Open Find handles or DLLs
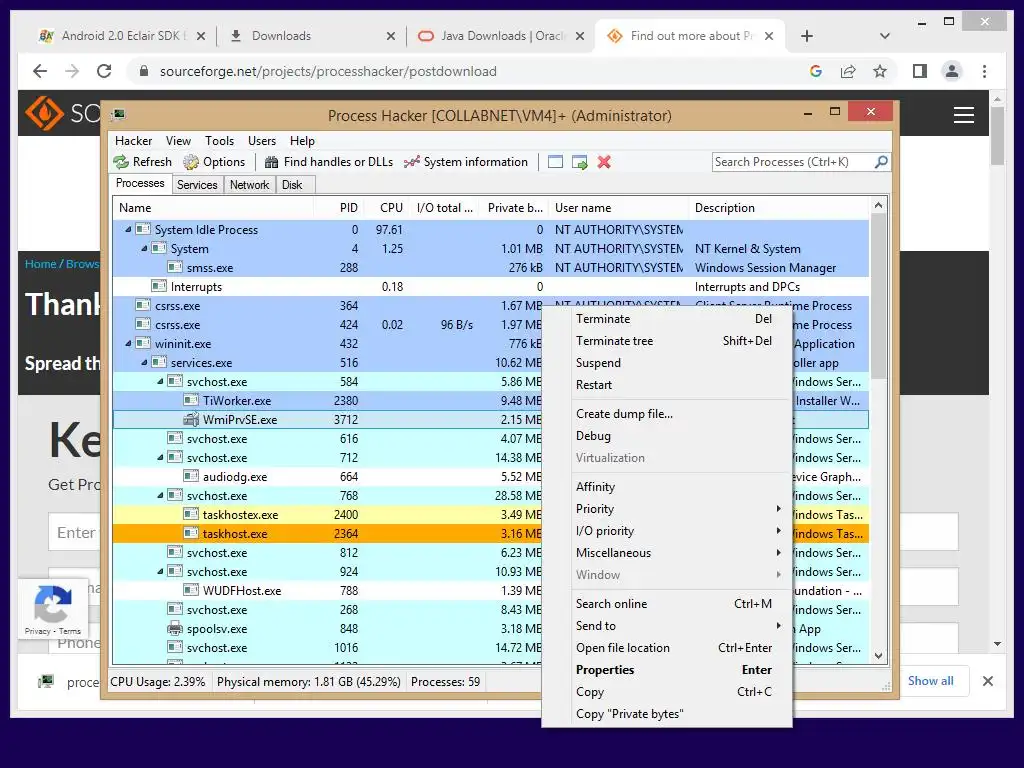This screenshot has width=1024, height=768. click(328, 162)
